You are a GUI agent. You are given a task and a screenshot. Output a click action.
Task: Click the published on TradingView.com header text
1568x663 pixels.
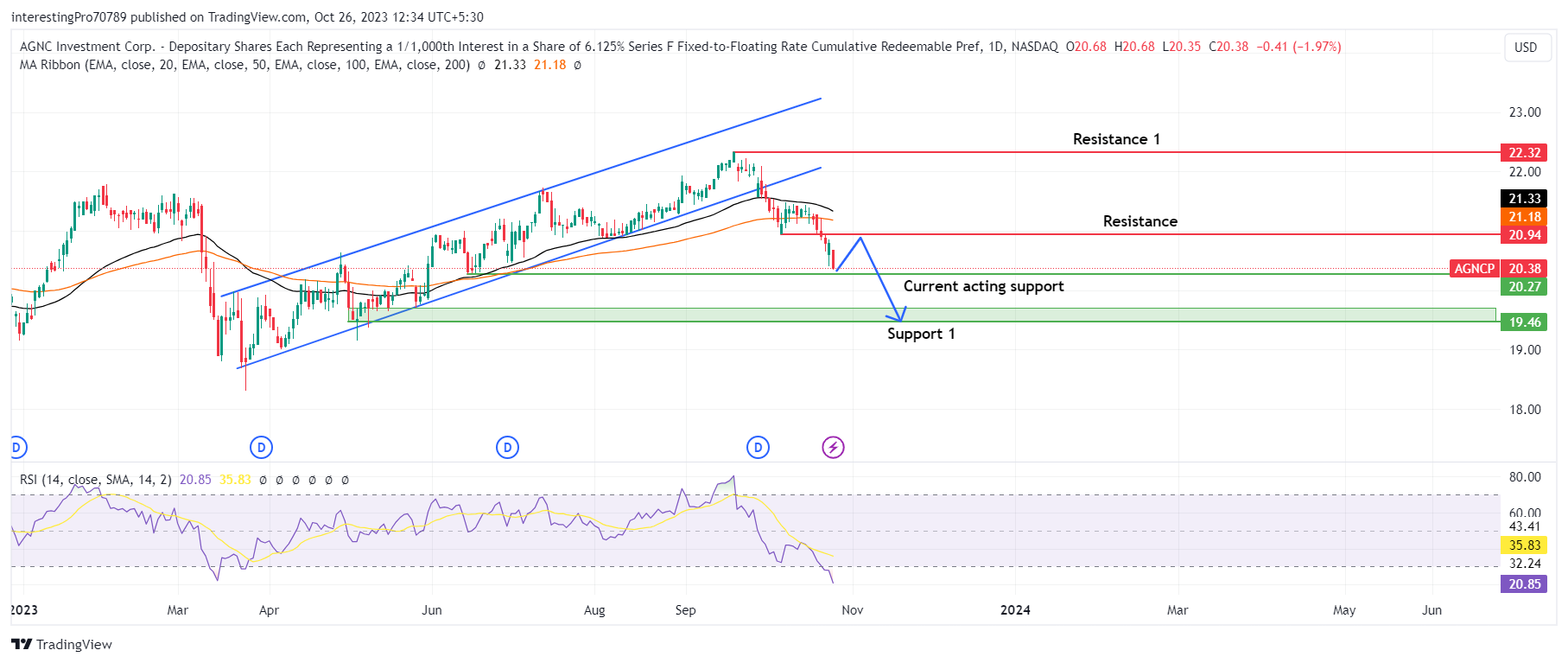[246, 17]
